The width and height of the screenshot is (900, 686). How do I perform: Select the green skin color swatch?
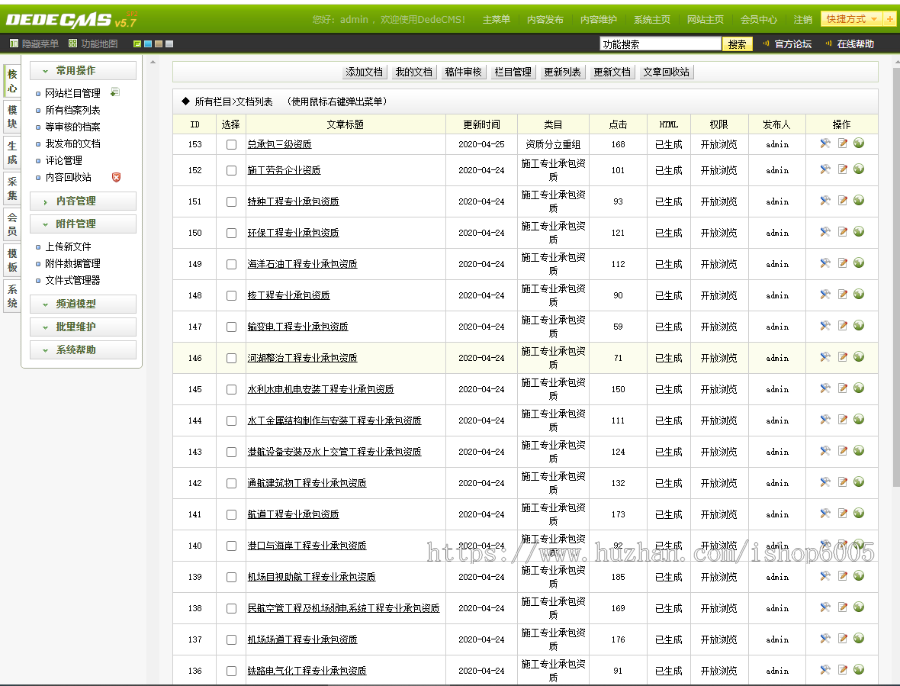click(x=137, y=44)
